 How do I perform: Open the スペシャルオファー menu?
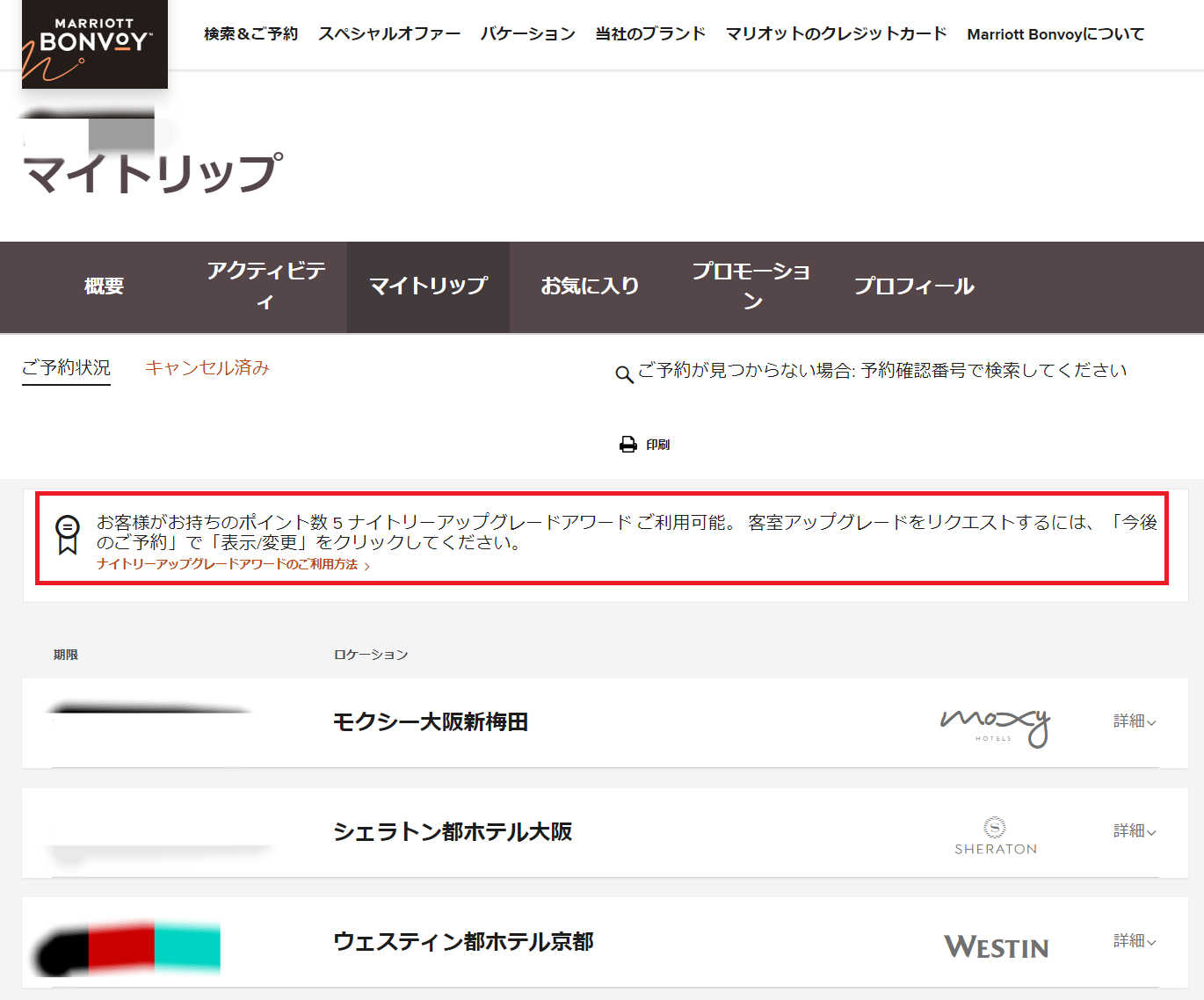pos(388,34)
